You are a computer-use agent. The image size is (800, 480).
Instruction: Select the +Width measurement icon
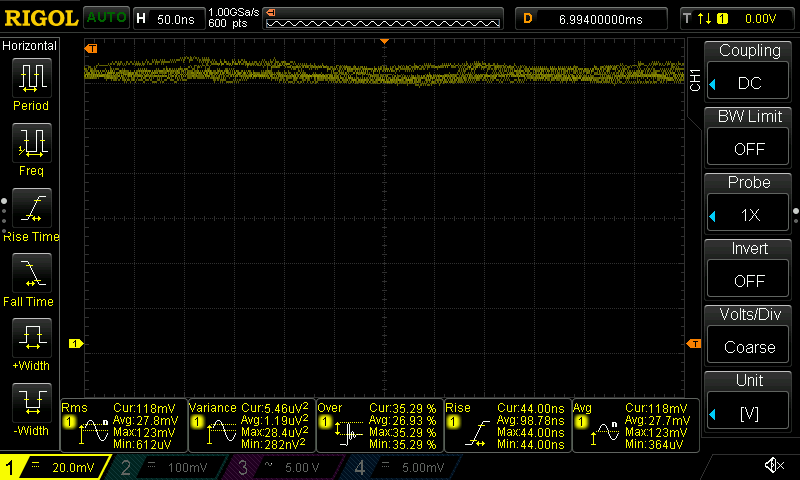point(32,338)
